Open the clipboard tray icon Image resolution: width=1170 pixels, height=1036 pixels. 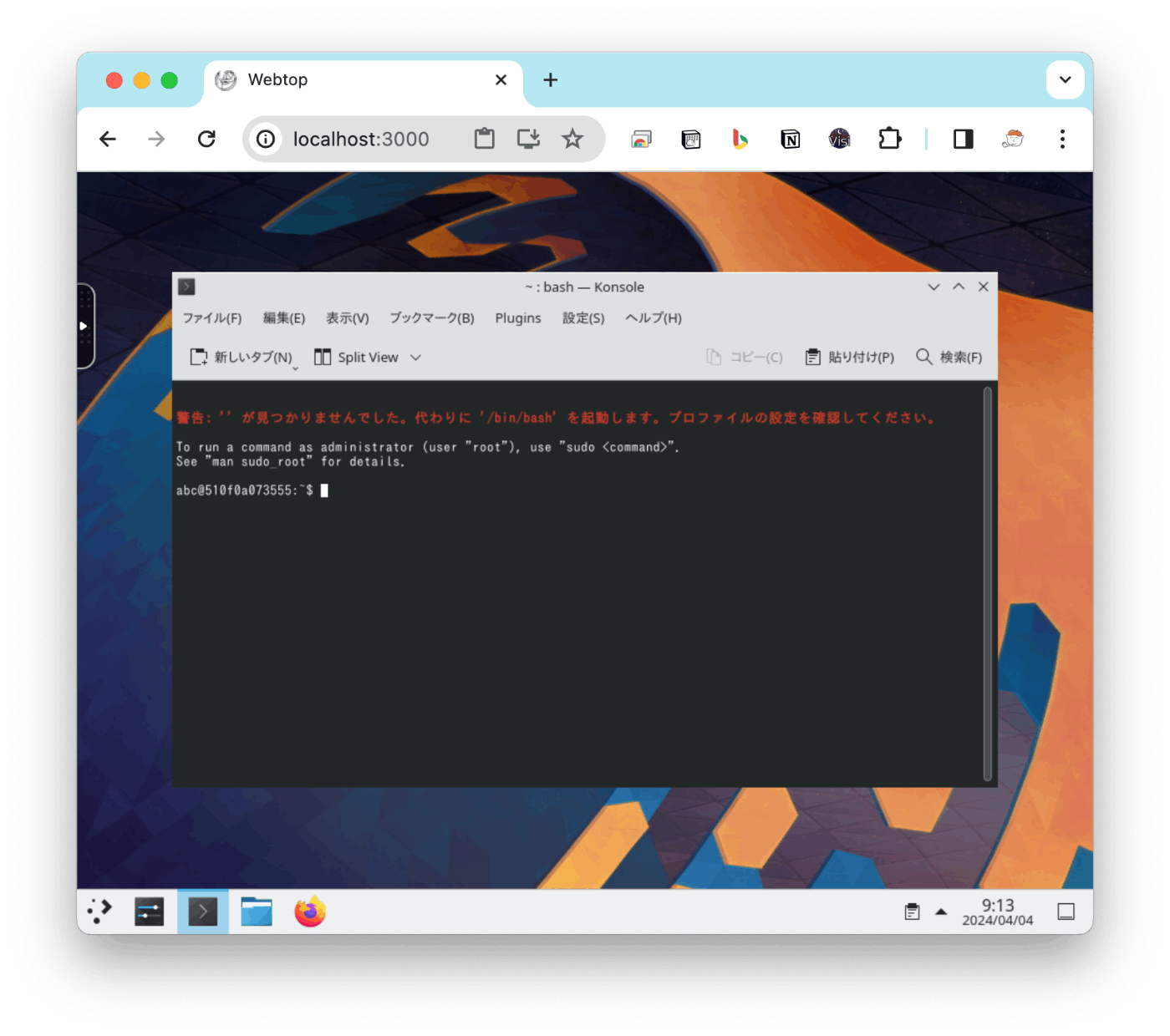(913, 912)
